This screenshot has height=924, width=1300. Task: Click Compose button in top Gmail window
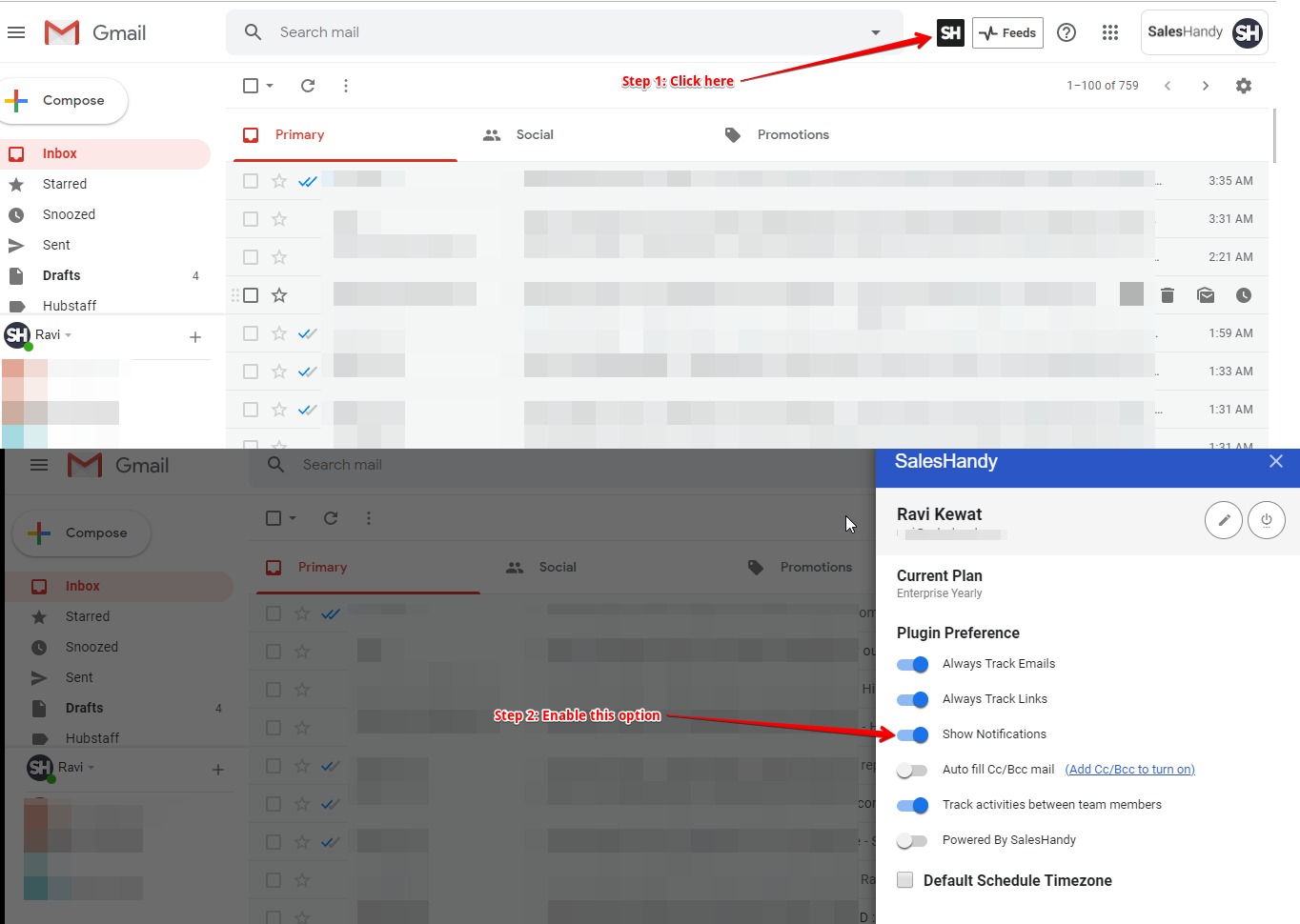tap(63, 100)
